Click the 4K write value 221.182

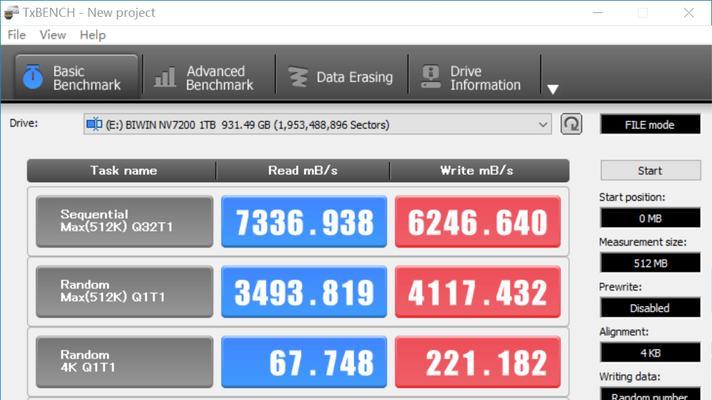point(478,362)
